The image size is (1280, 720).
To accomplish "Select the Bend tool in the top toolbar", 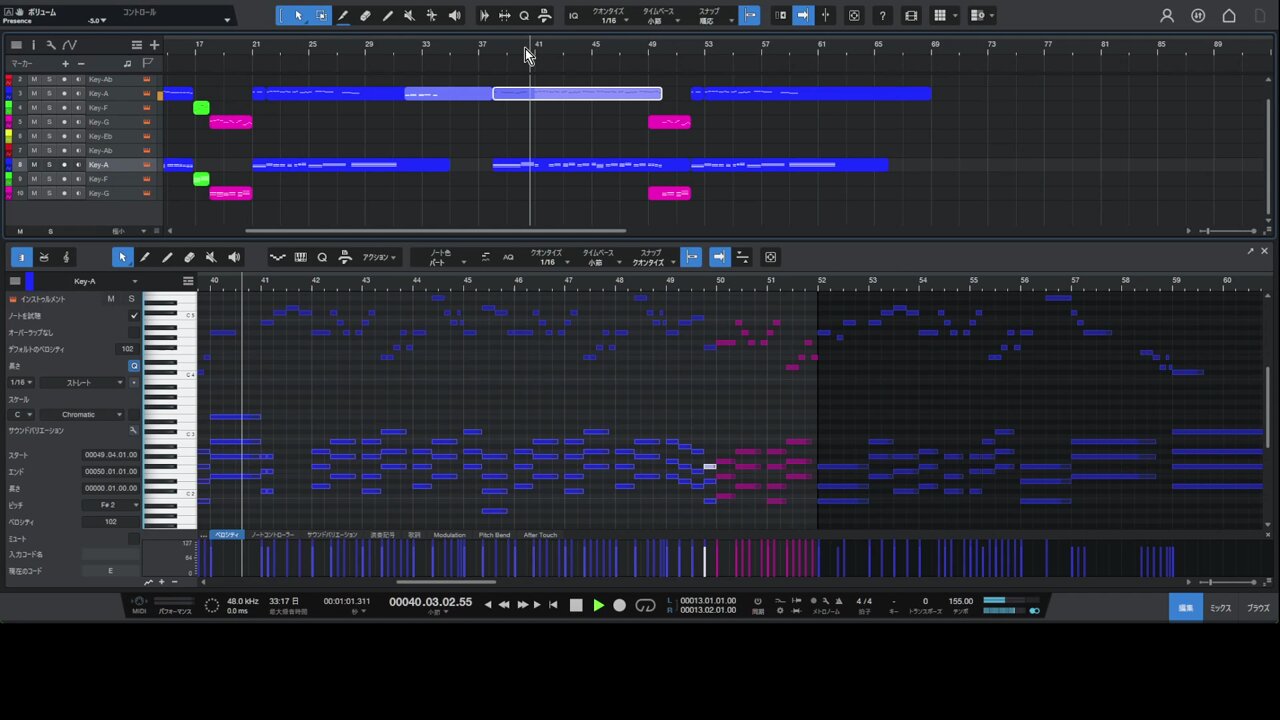I will [x=431, y=16].
